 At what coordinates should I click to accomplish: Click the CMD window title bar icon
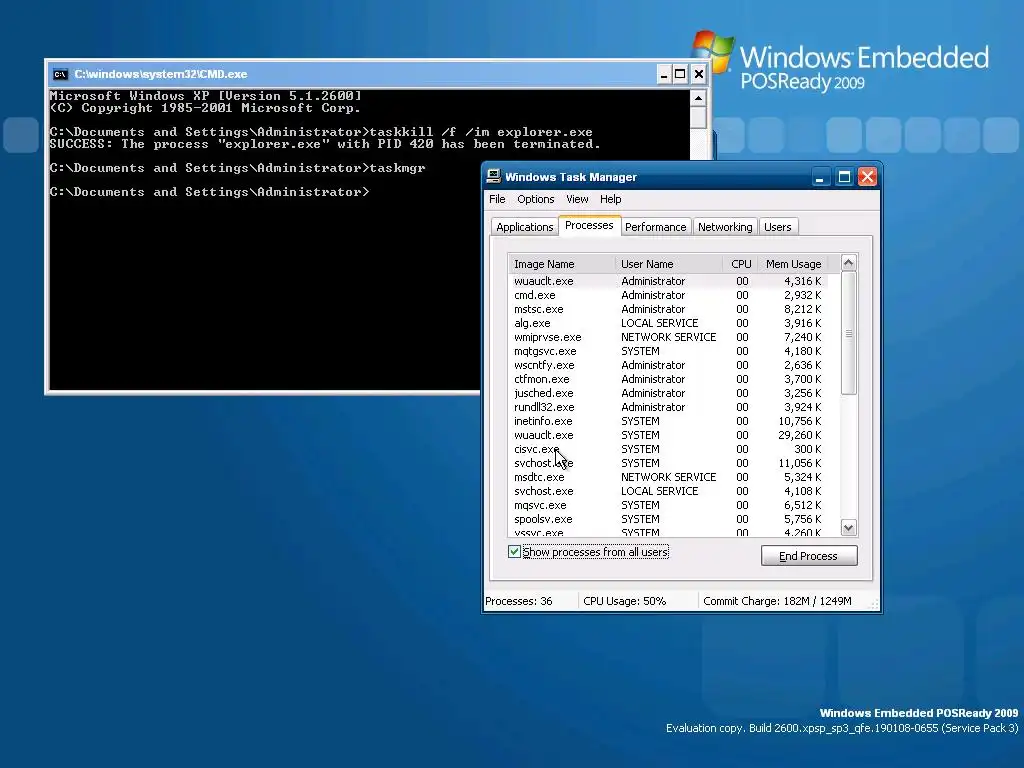click(x=61, y=74)
